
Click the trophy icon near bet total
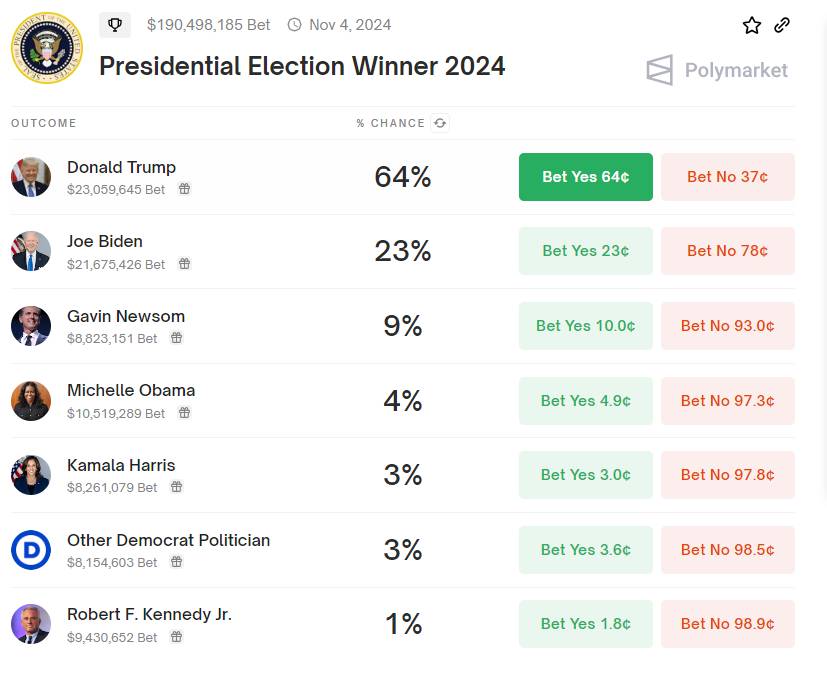point(115,24)
